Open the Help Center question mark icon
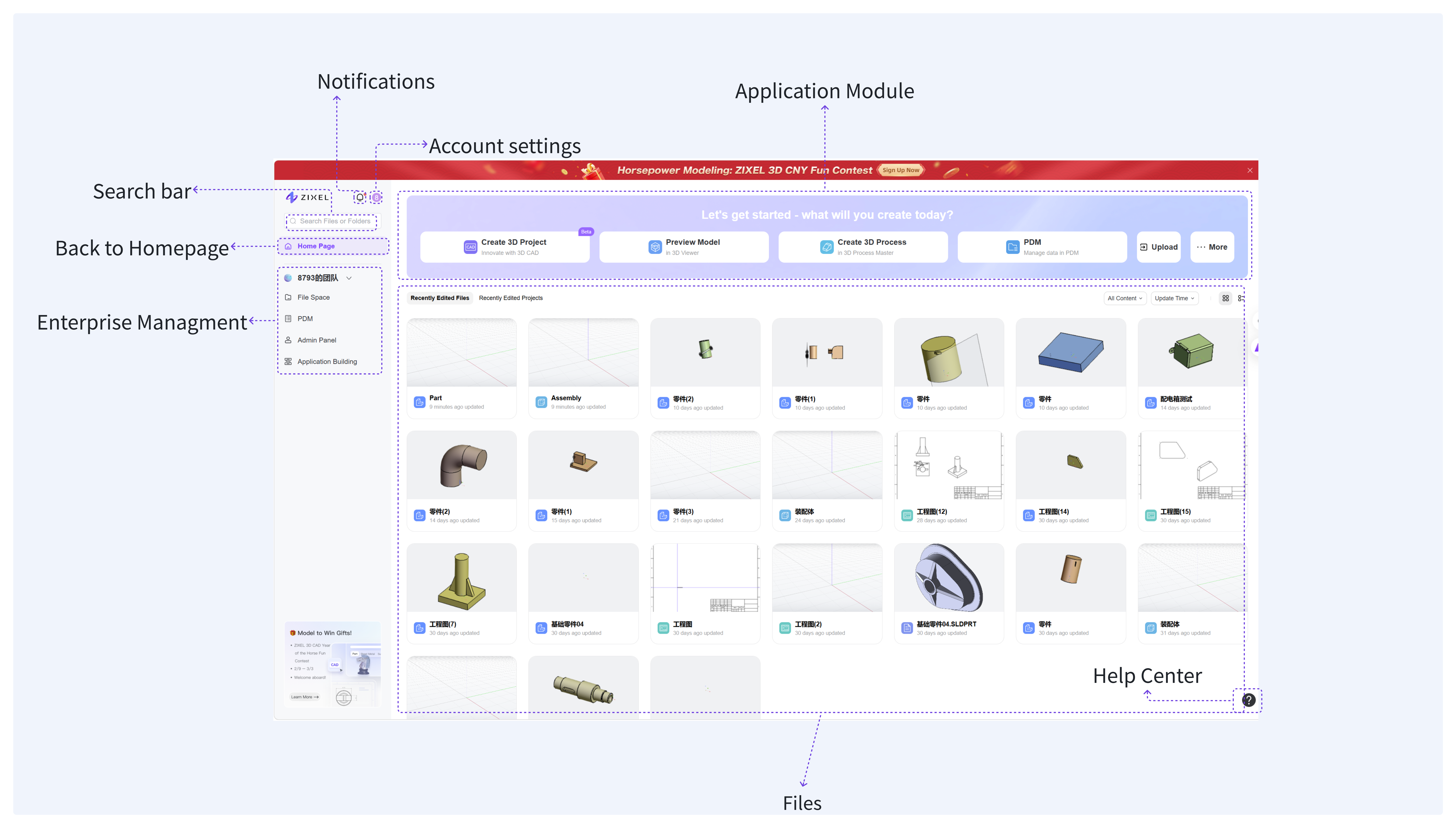1456x828 pixels. click(x=1248, y=700)
